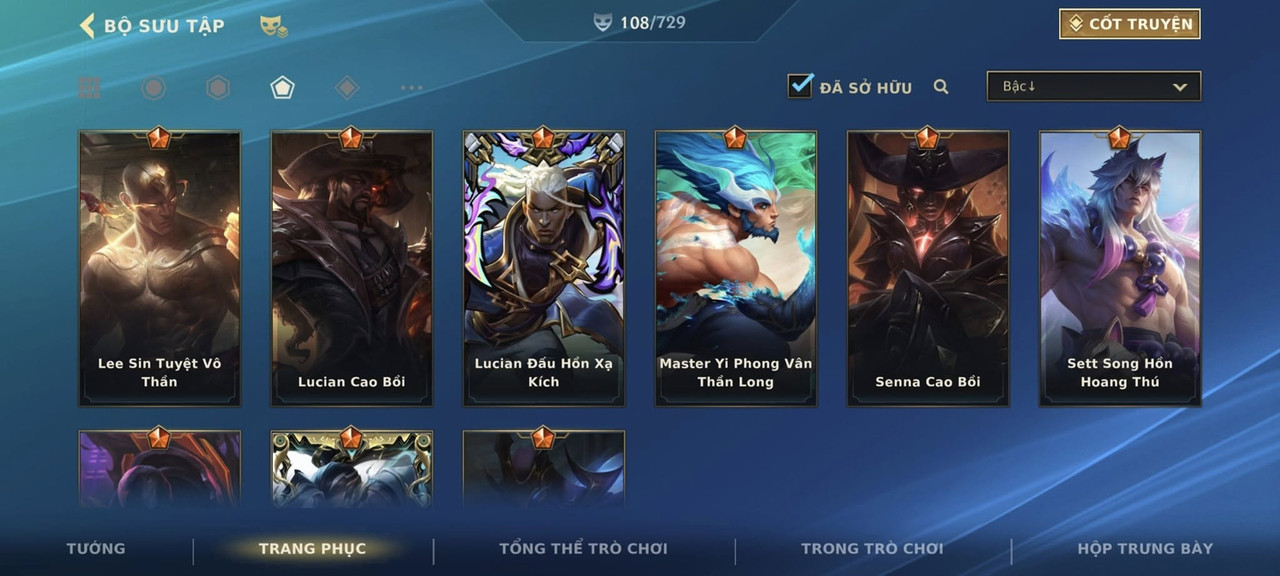The height and width of the screenshot is (576, 1280).
Task: Filter skins by the circle tier icon
Action: point(153,88)
